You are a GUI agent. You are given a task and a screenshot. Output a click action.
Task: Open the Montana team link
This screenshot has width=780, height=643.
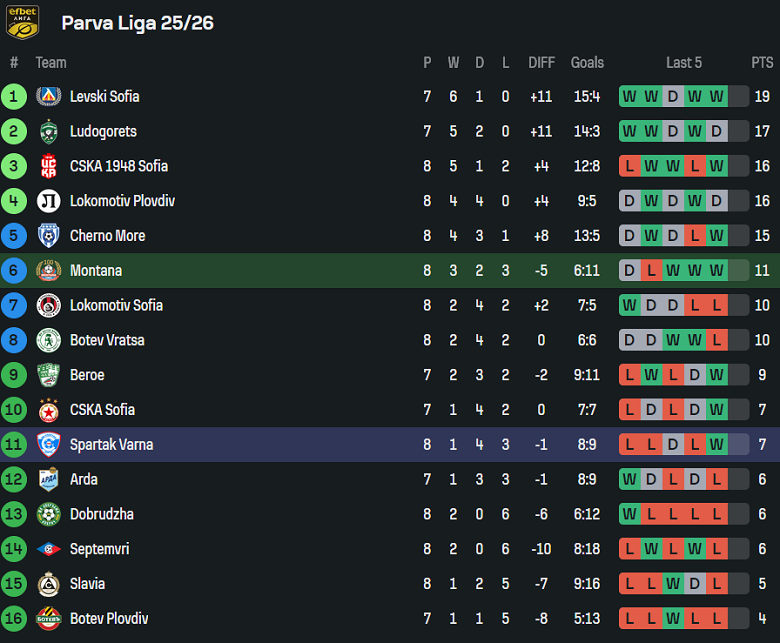pyautogui.click(x=96, y=271)
